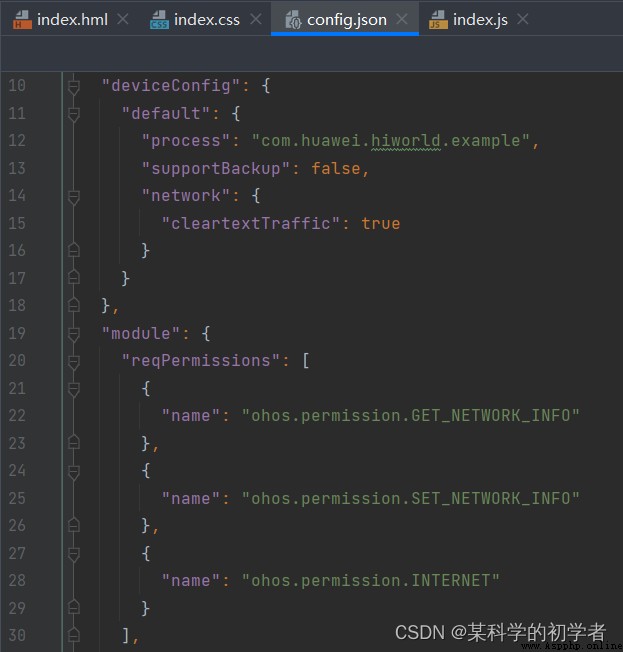Fold at closing brace on line 26
The width and height of the screenshot is (623, 652).
[74, 525]
